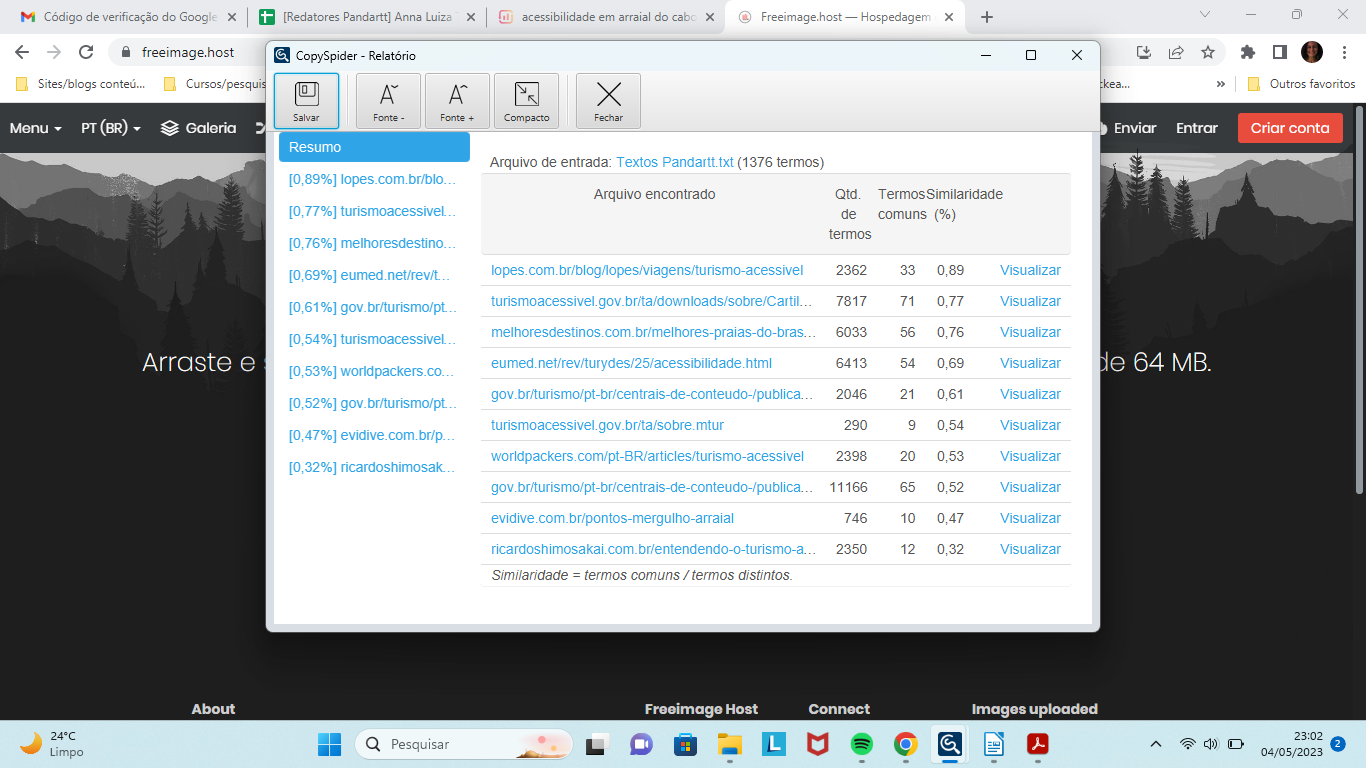Viewport: 1366px width, 768px height.
Task: Switch to the acessibilidade em arraial tab
Action: pos(604,17)
